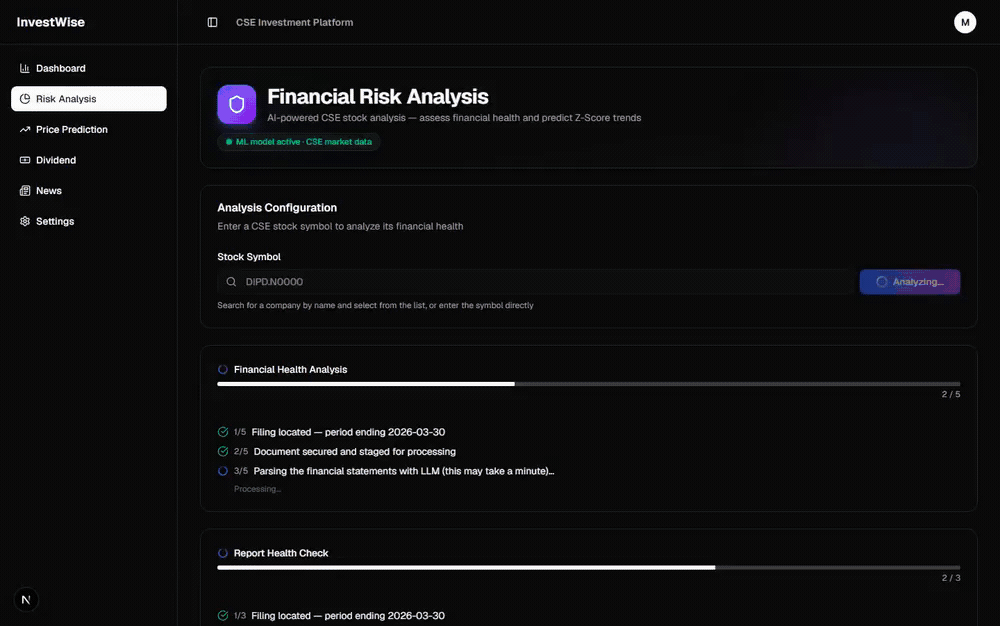Click the ML model active status badge
Screen dimensions: 1000x626
(298, 142)
